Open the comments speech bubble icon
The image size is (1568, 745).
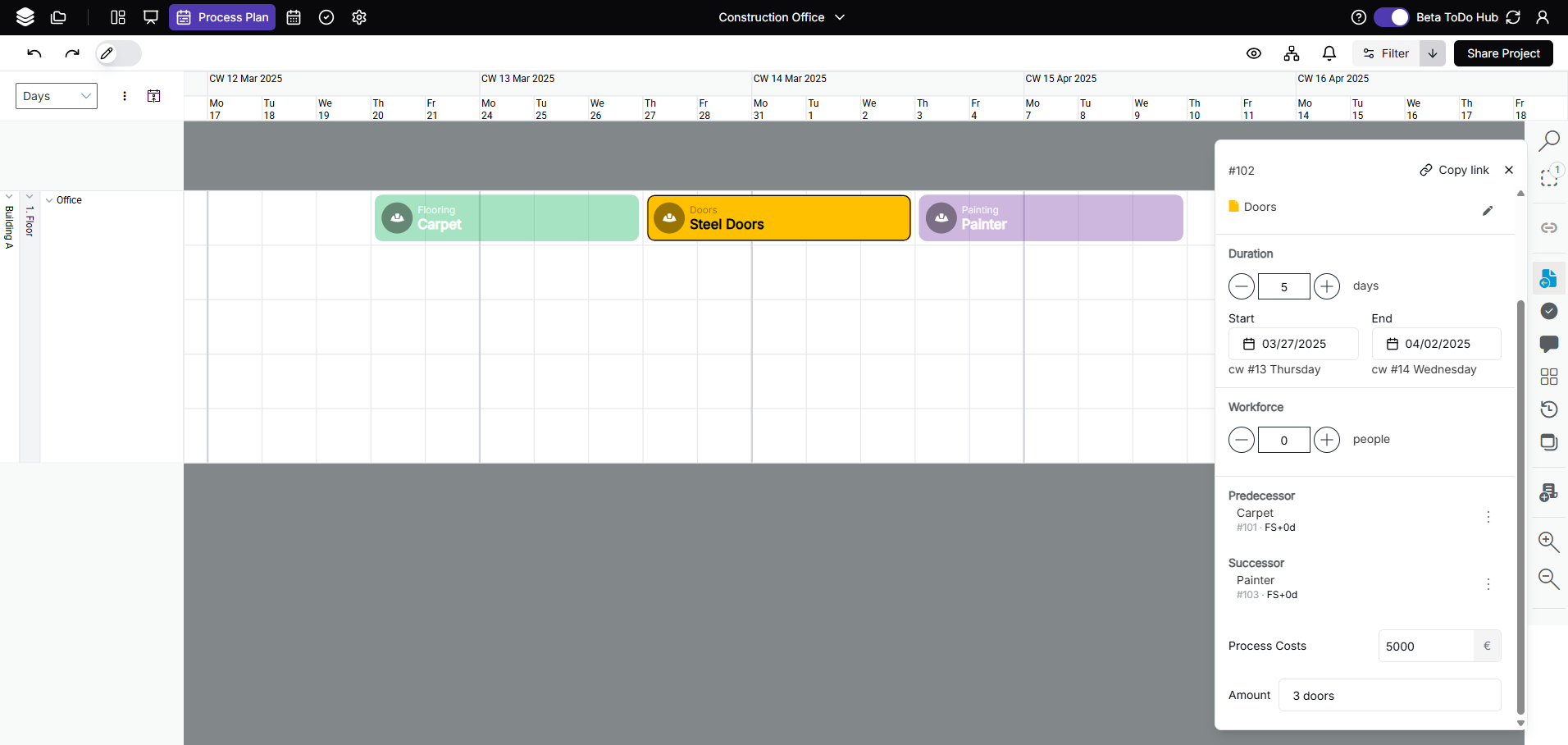coord(1548,344)
